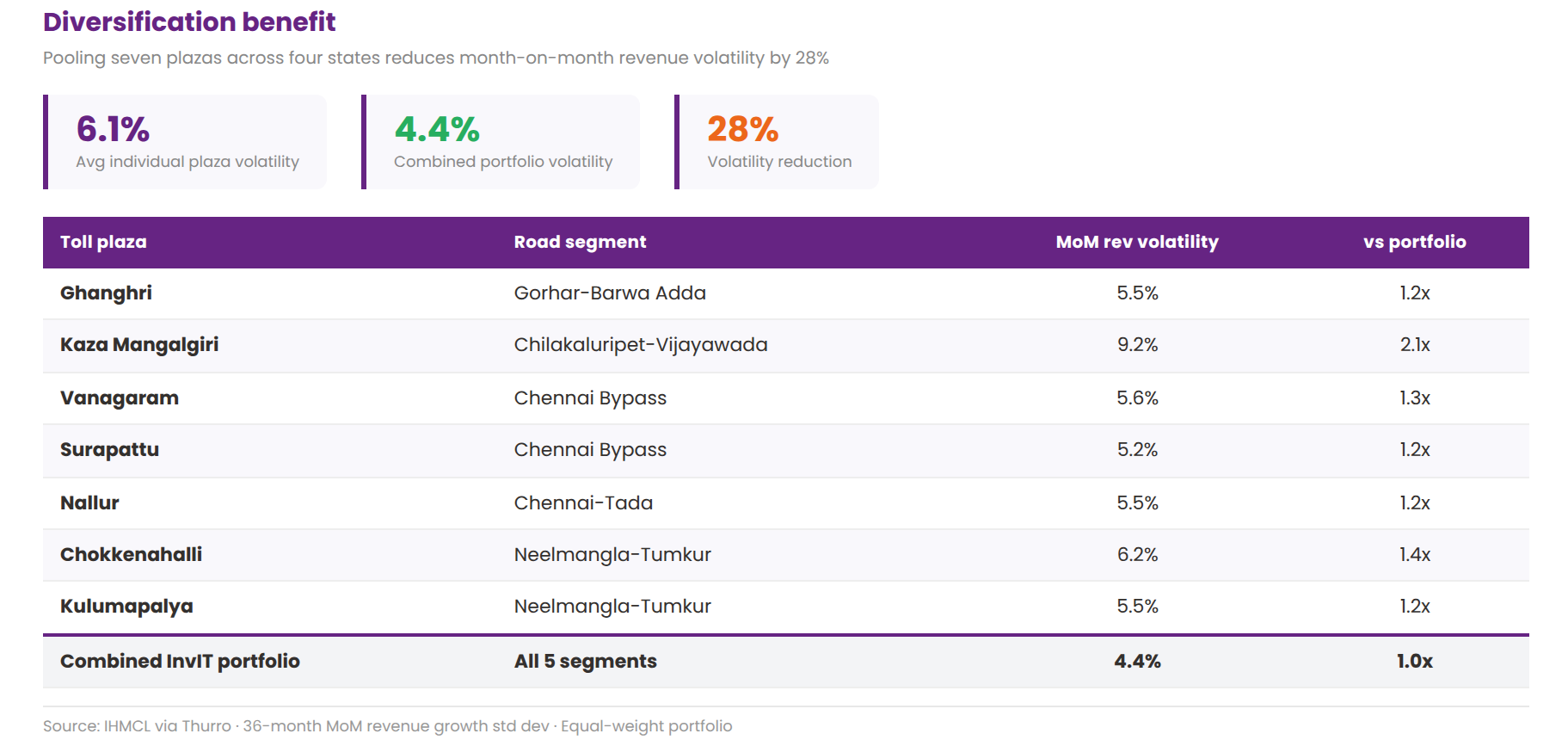Click Chokkenahalli's 1.4x vs portfolio value
The image size is (1568, 746).
pyautogui.click(x=1414, y=555)
